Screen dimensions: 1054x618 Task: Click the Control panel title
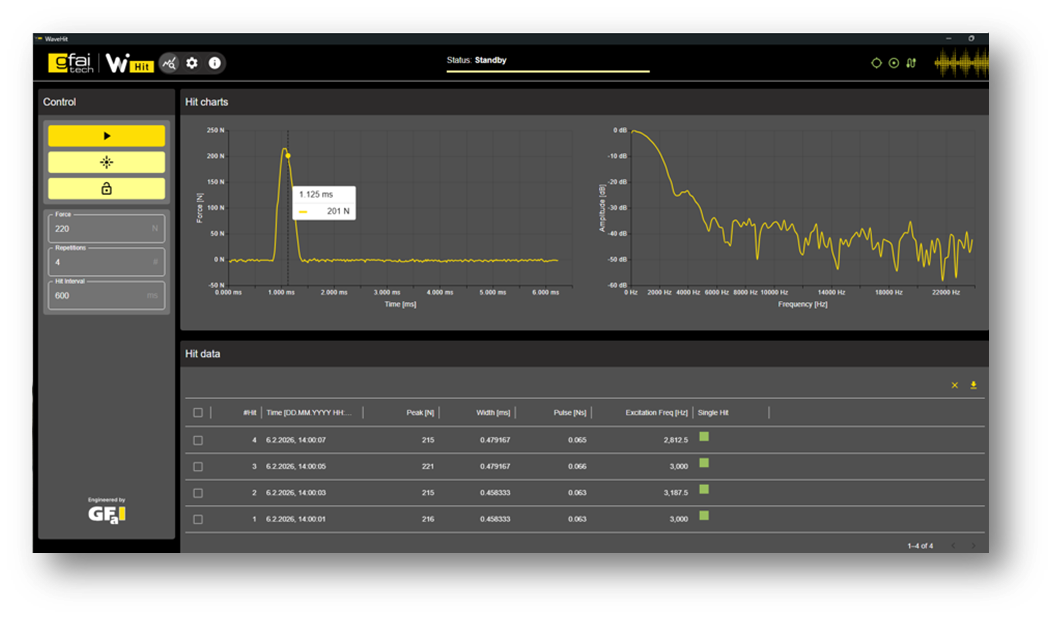(59, 102)
